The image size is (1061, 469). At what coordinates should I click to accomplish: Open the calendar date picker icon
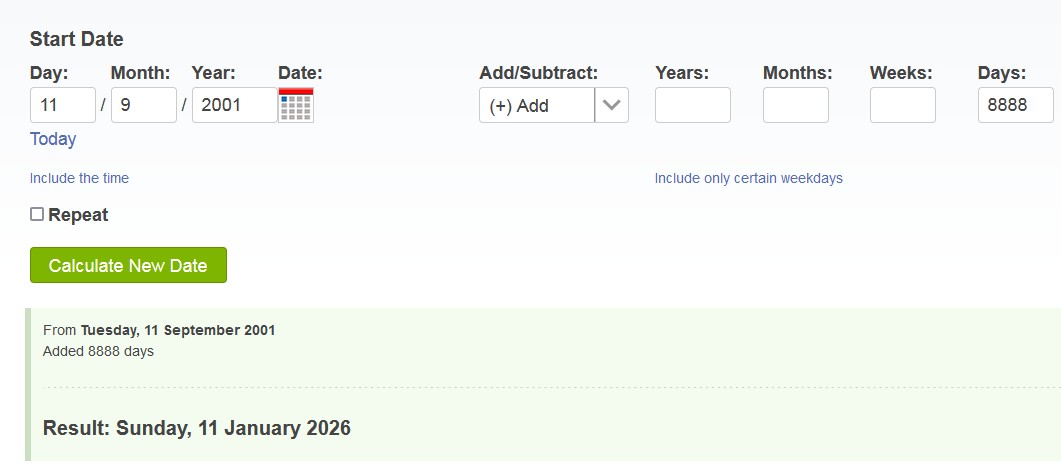(296, 105)
